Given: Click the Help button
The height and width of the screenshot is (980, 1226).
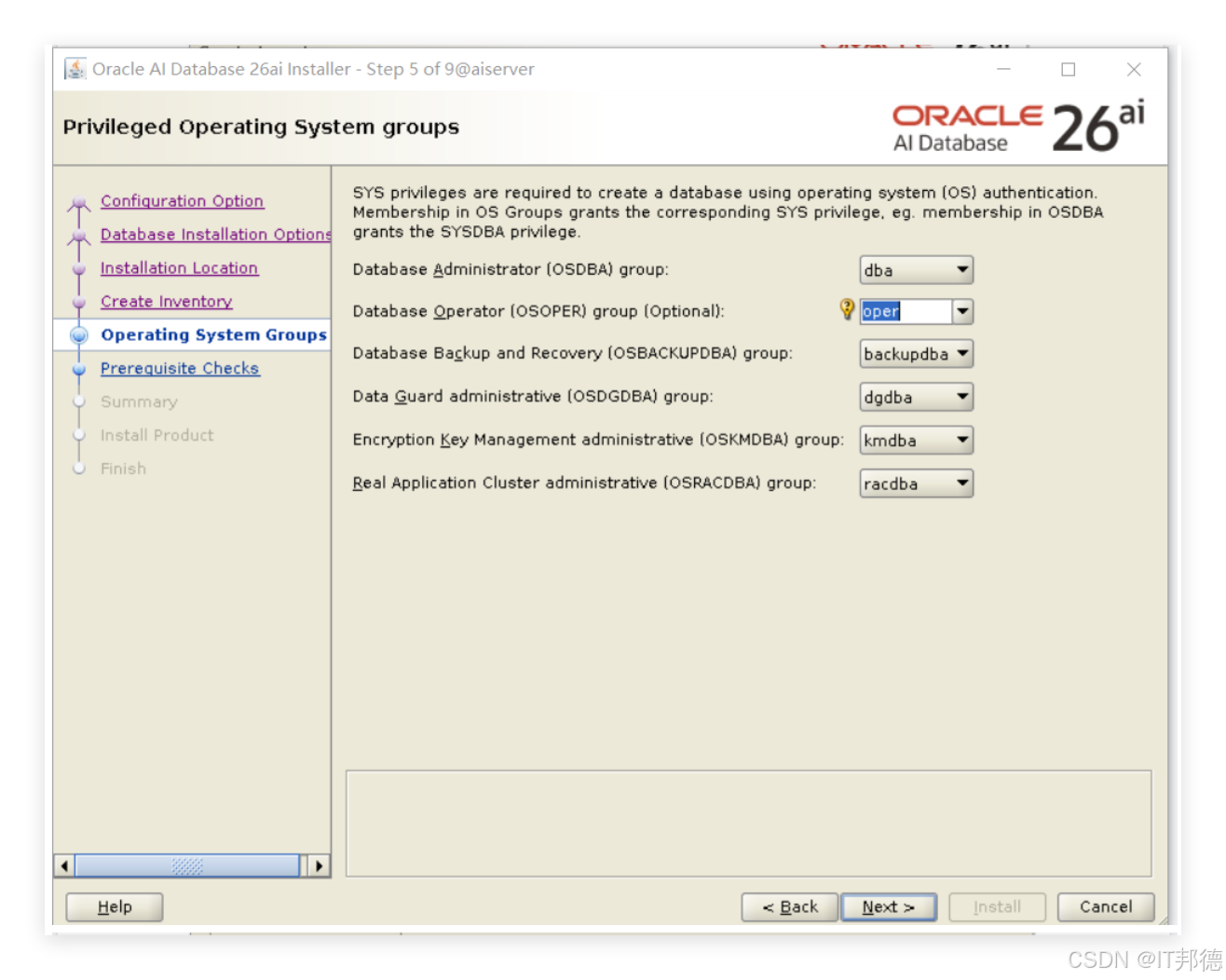Looking at the screenshot, I should (115, 906).
